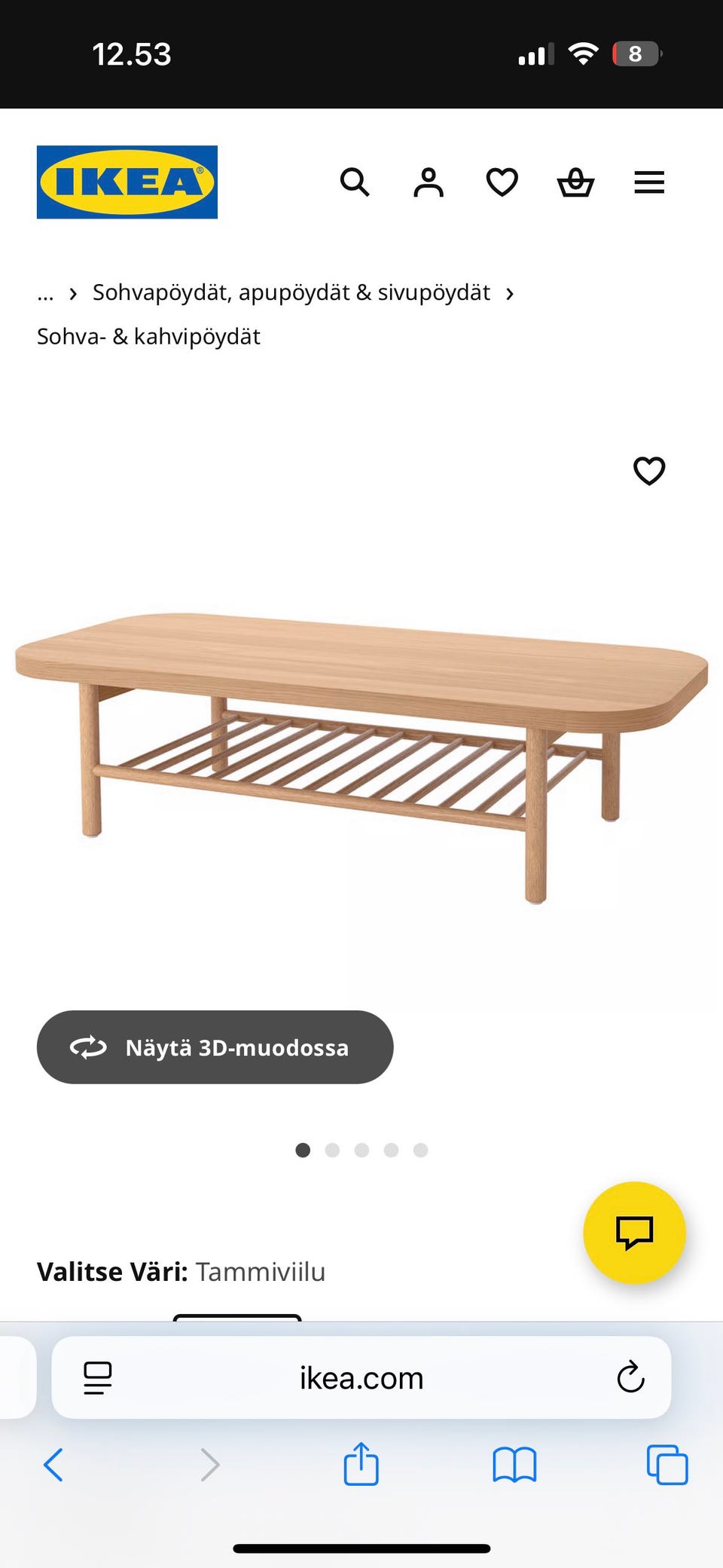Image resolution: width=723 pixels, height=1568 pixels.
Task: Open the yellow chat bubble button
Action: point(634,1233)
